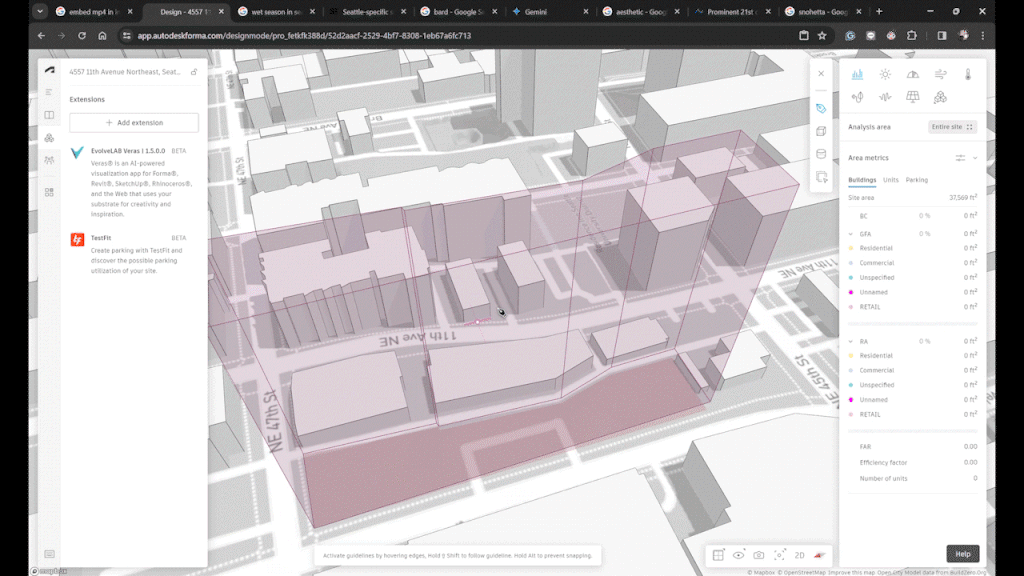Toggle the 2D view mode

point(800,555)
